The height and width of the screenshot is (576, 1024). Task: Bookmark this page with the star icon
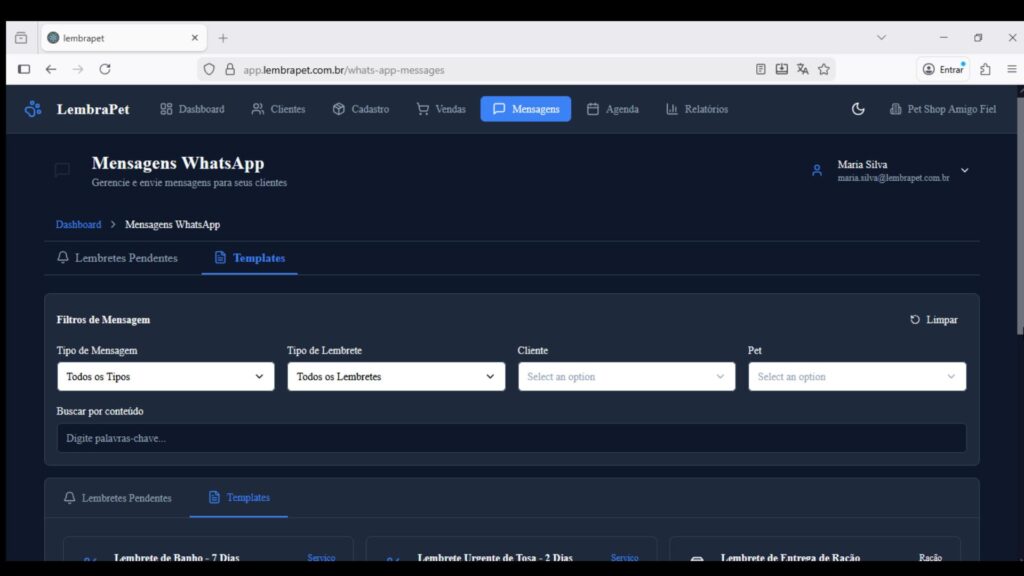pos(824,69)
